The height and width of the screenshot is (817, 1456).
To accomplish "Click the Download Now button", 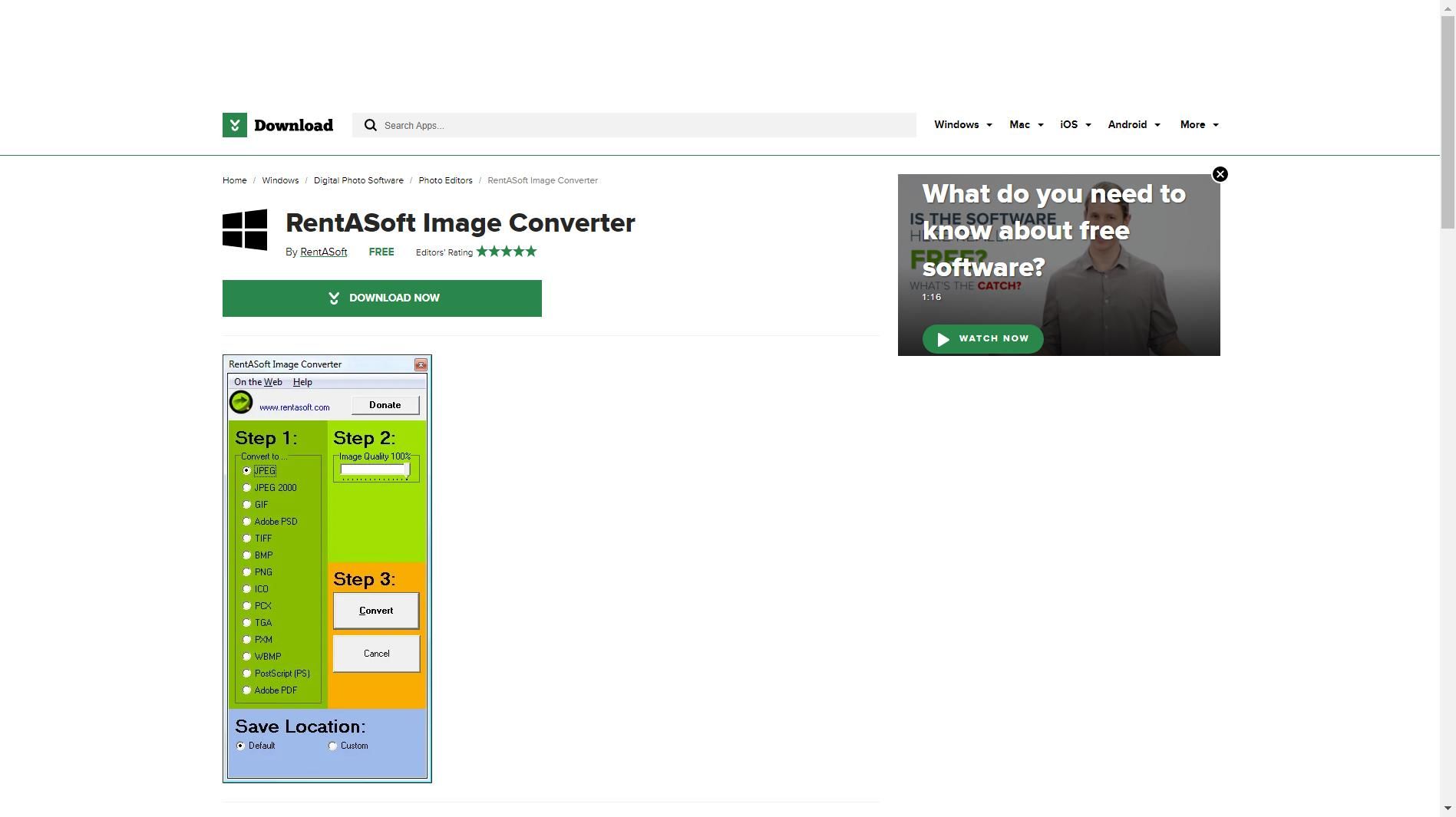I will [382, 298].
